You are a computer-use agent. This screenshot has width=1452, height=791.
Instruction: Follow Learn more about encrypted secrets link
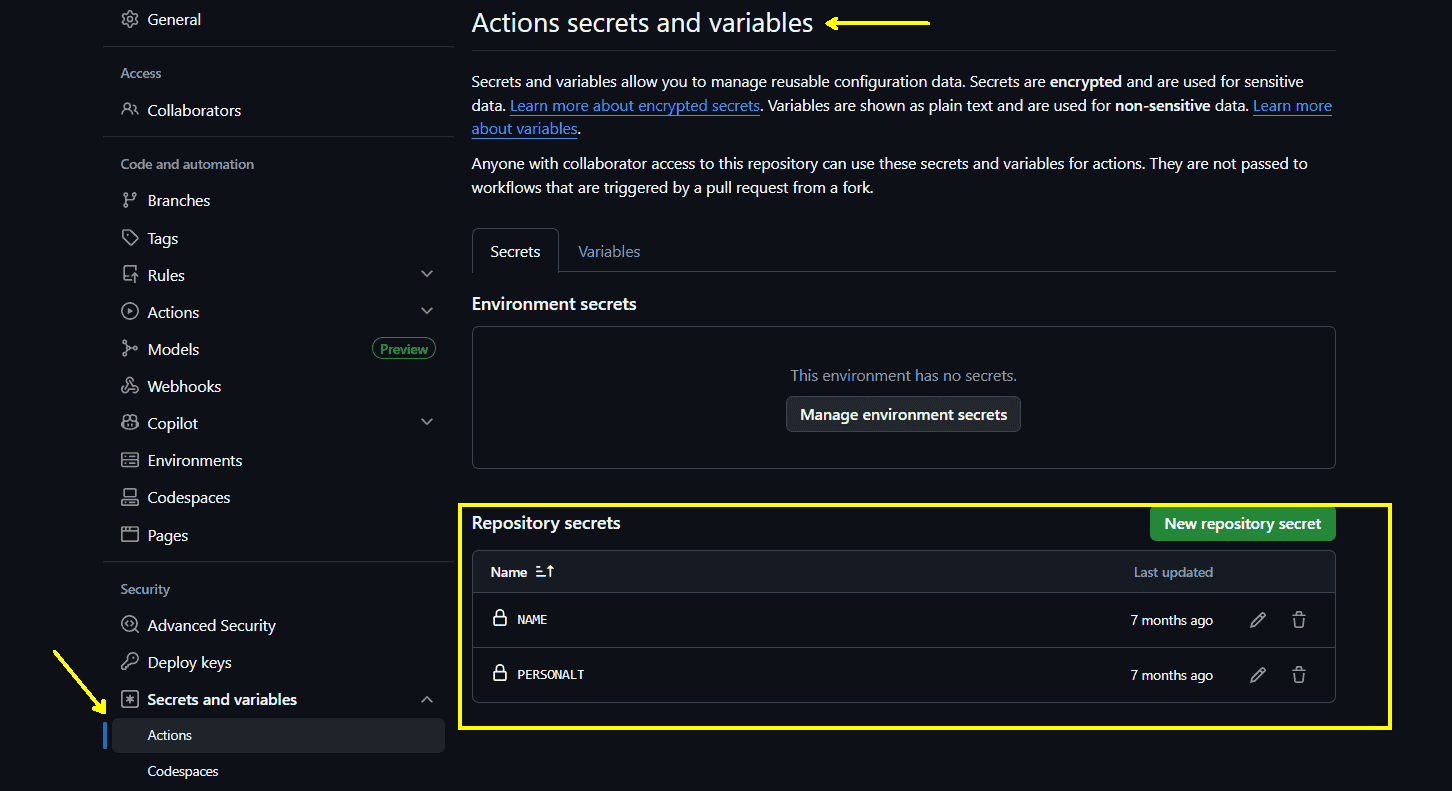pyautogui.click(x=635, y=105)
